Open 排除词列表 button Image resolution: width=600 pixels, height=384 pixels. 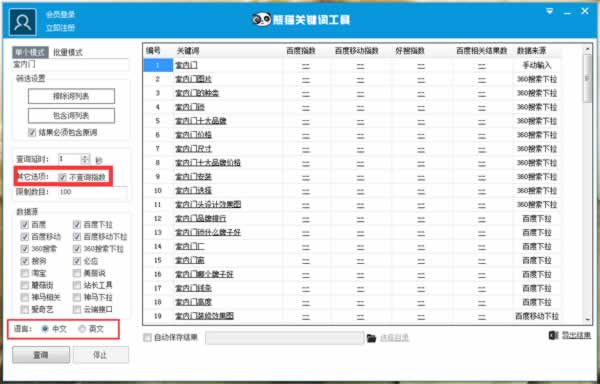tap(71, 96)
